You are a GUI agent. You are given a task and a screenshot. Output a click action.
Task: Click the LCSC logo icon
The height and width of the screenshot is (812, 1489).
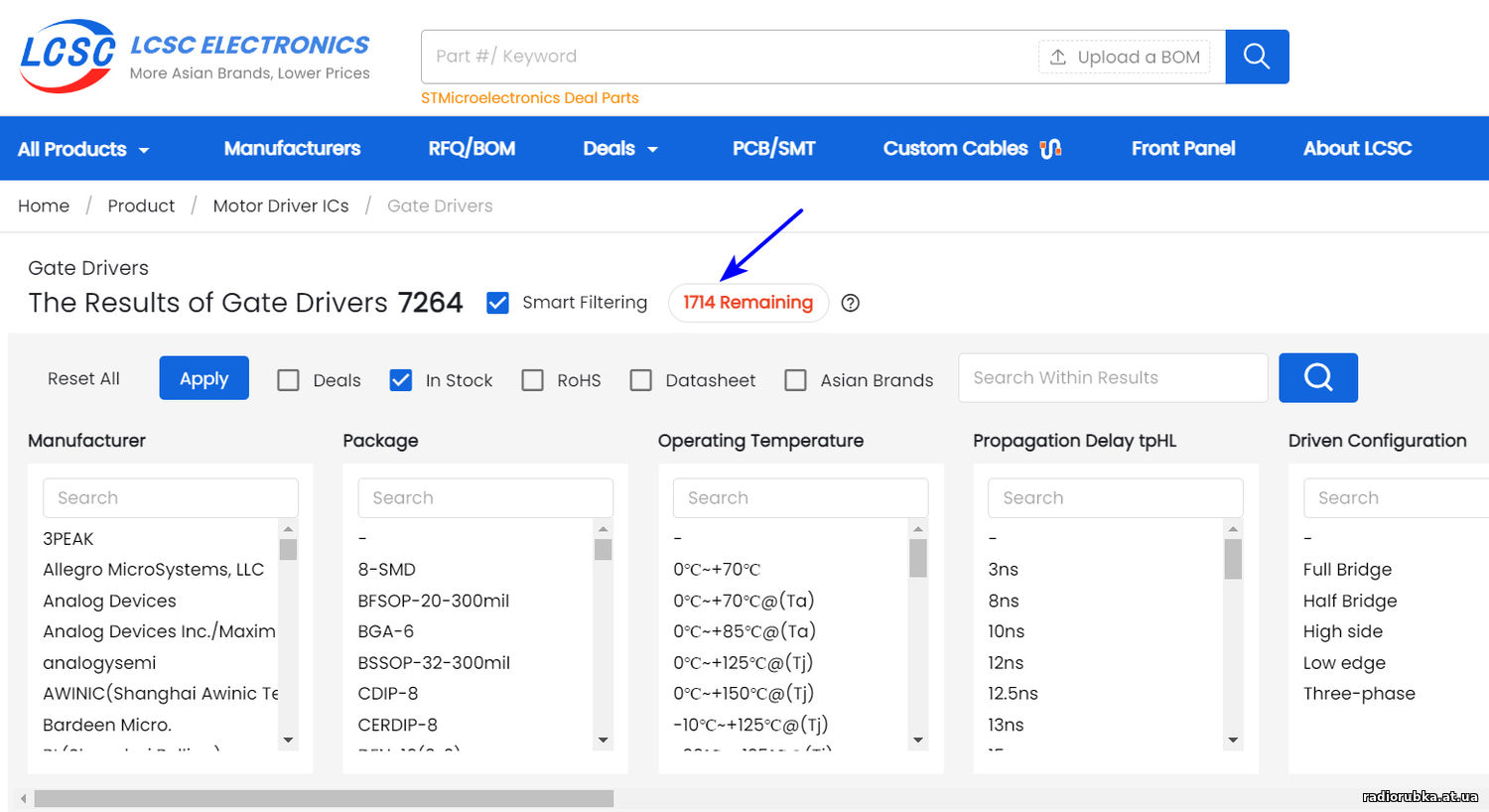tap(68, 56)
